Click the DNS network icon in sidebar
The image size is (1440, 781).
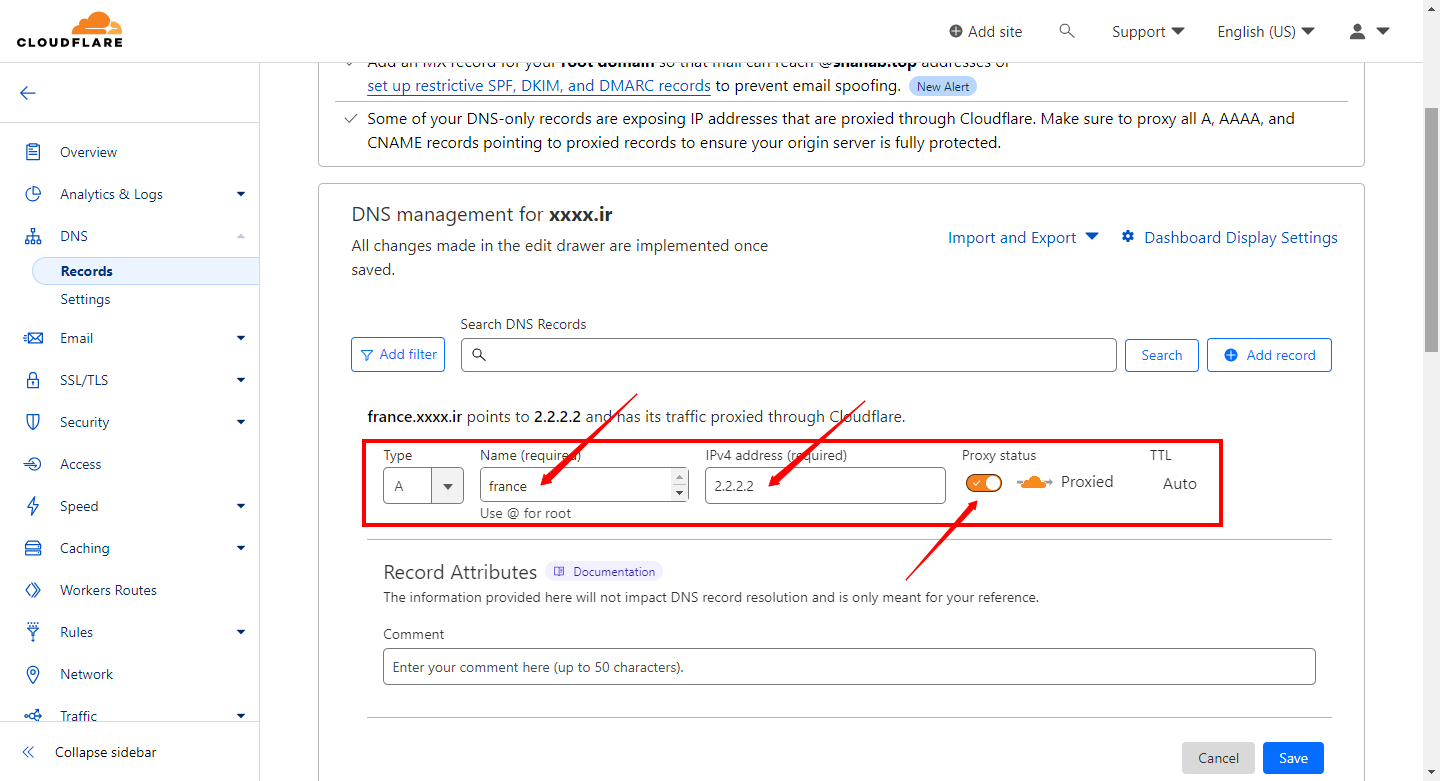[33, 236]
